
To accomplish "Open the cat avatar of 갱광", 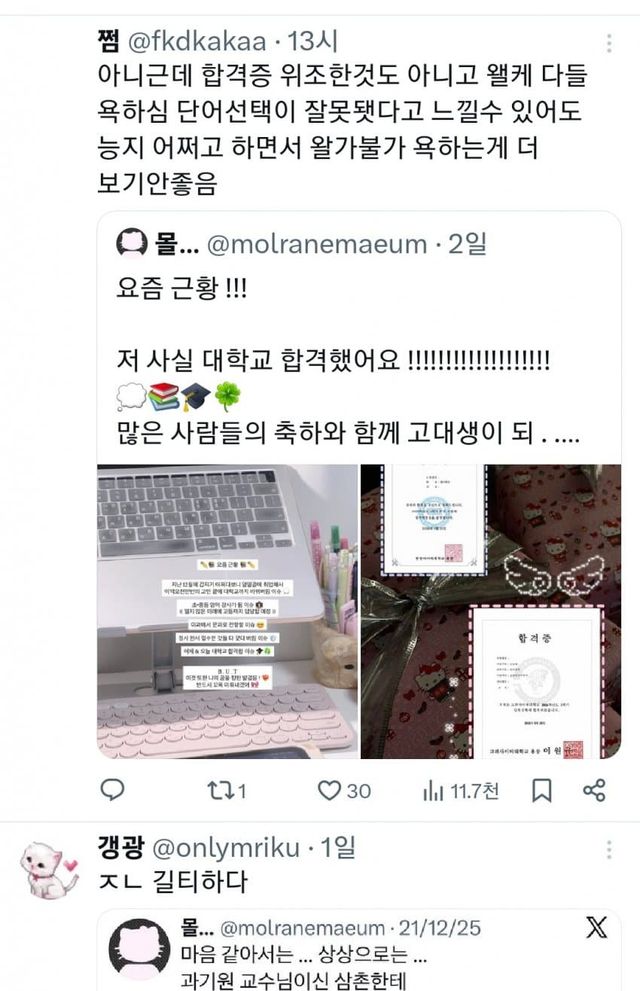I will pos(49,870).
